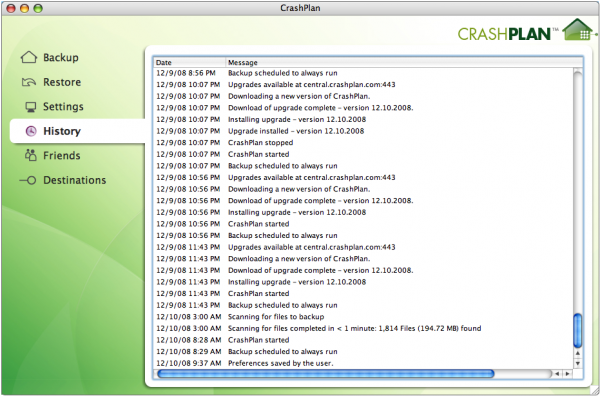Select 10:07 PM 'Downloading a new version' row
The image size is (600, 396).
click(x=364, y=96)
